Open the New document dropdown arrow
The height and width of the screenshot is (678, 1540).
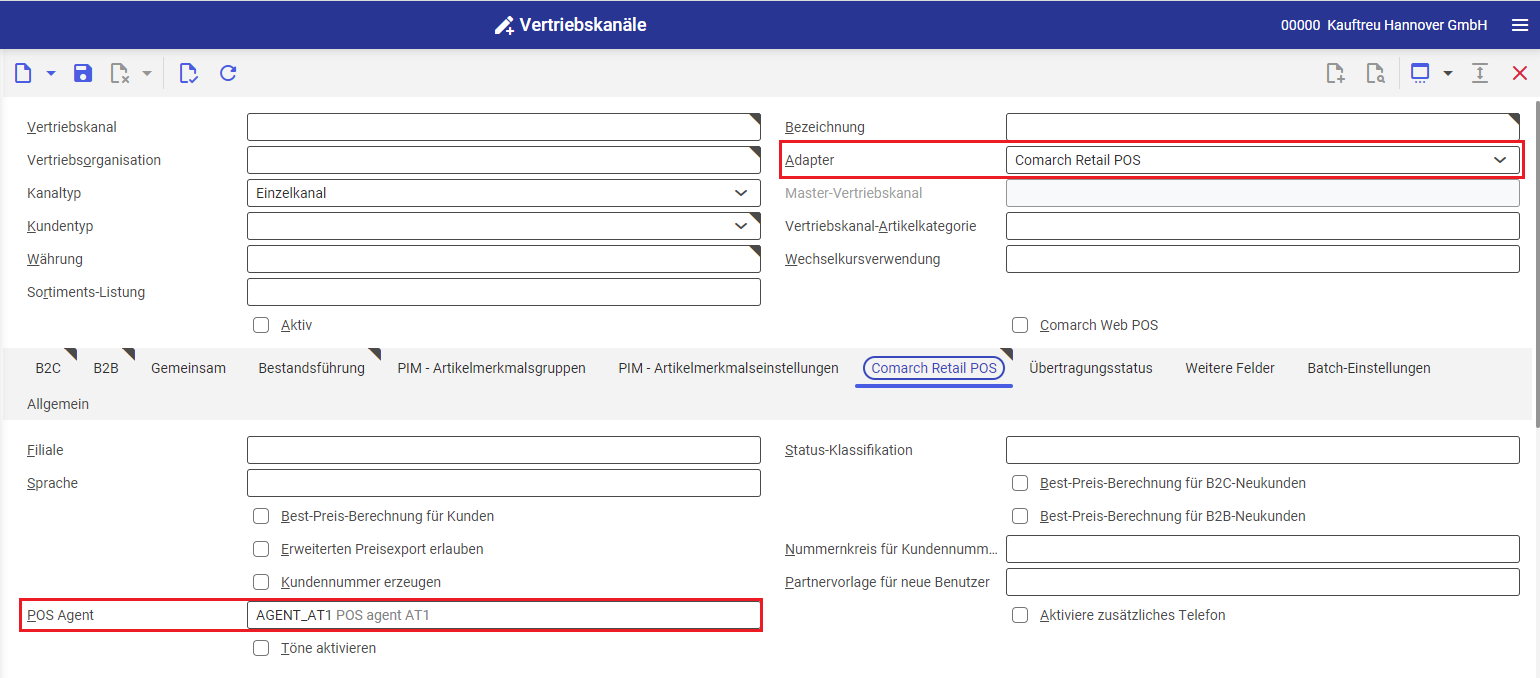51,73
